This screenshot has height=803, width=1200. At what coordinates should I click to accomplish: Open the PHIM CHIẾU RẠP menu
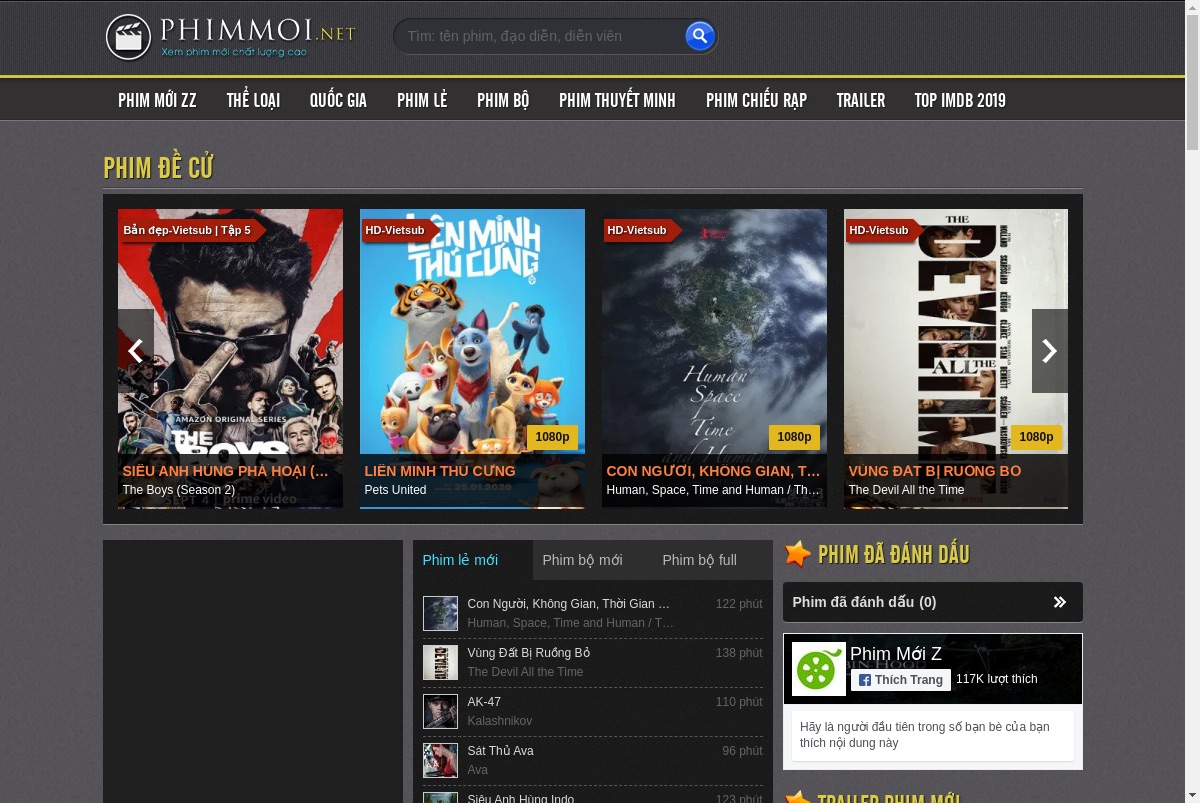coord(756,100)
